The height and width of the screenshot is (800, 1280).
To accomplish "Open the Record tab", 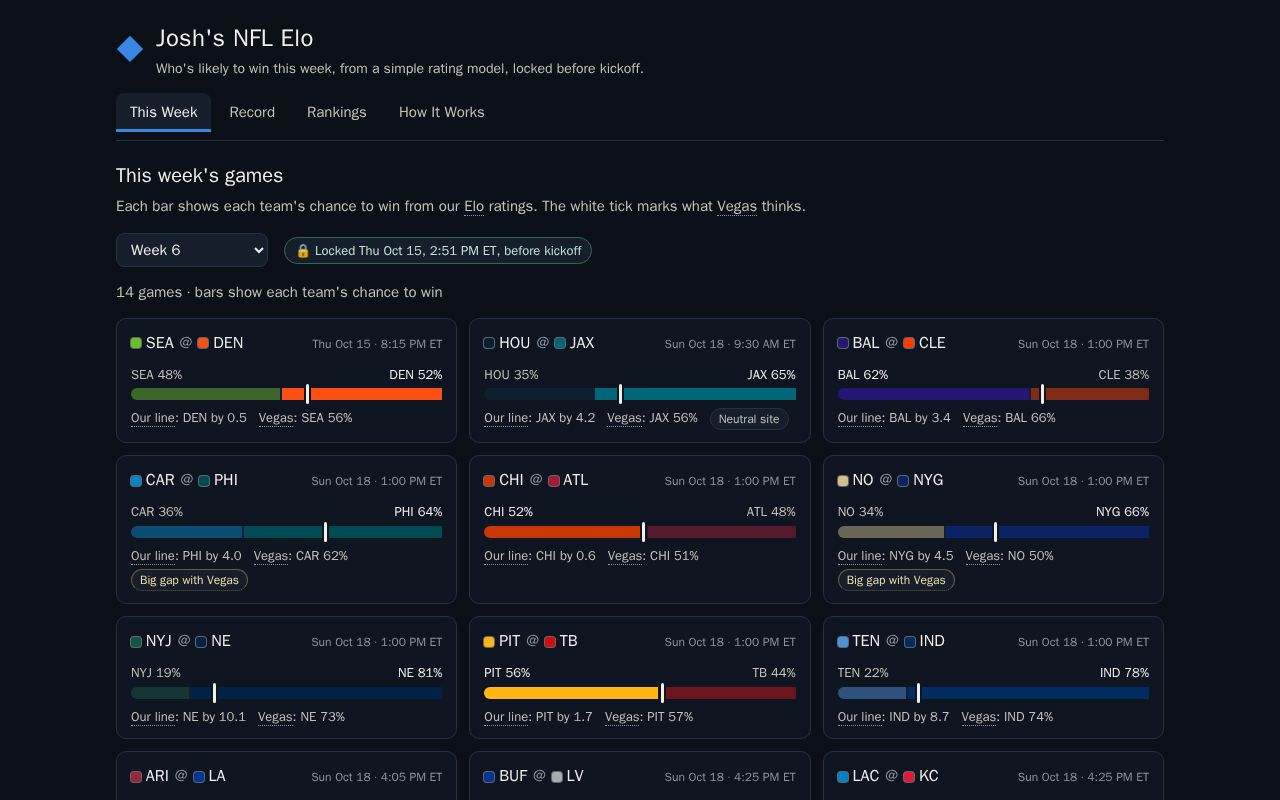I will click(x=252, y=112).
